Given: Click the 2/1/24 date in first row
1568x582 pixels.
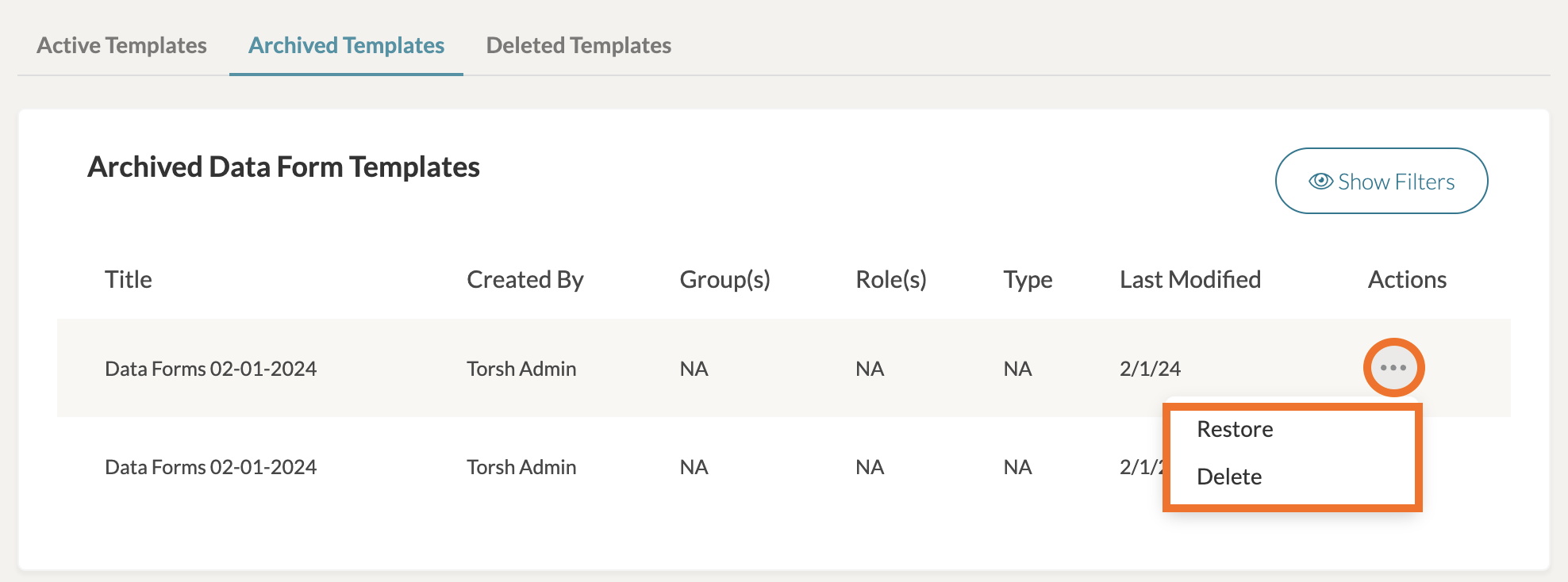Looking at the screenshot, I should pyautogui.click(x=1150, y=369).
